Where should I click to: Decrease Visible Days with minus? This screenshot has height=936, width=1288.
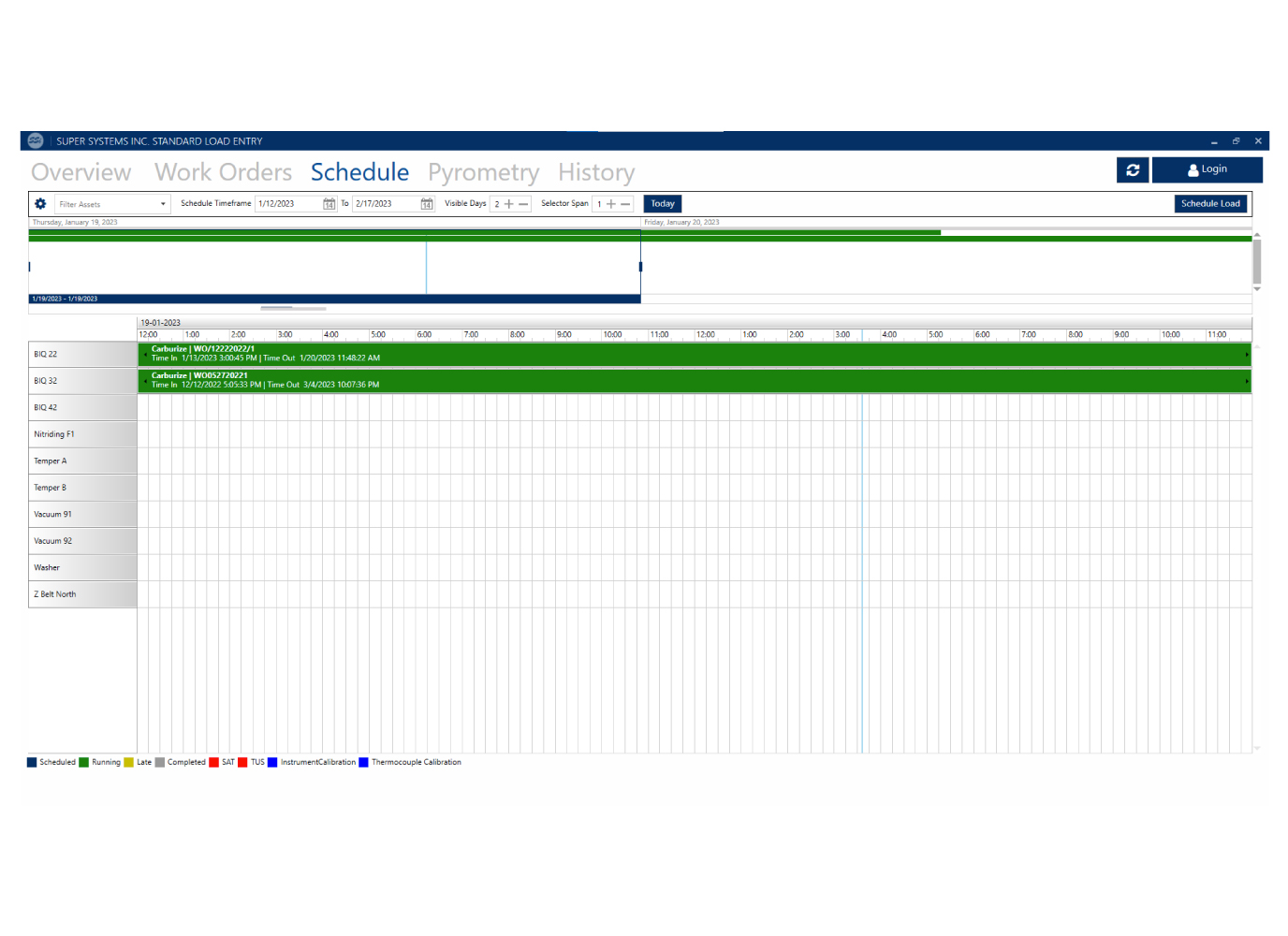523,204
